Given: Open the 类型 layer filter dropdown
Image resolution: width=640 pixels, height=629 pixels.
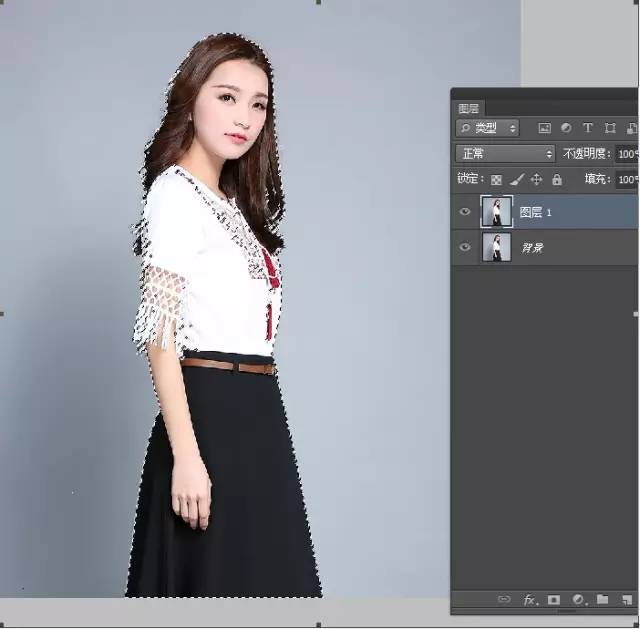Looking at the screenshot, I should point(488,128).
